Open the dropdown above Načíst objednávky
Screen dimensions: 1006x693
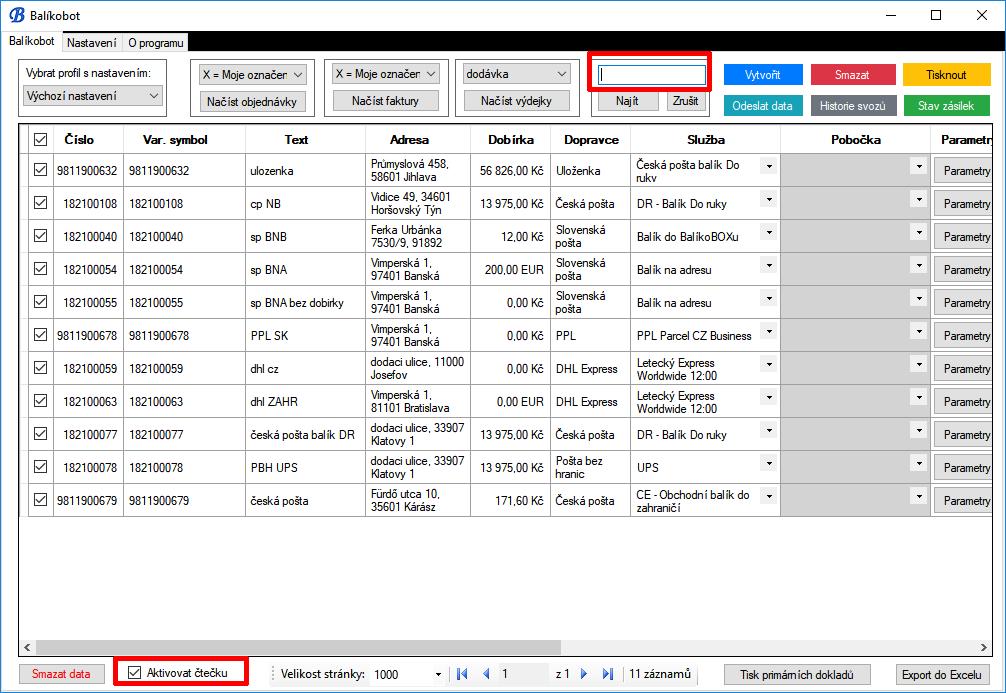pos(252,74)
